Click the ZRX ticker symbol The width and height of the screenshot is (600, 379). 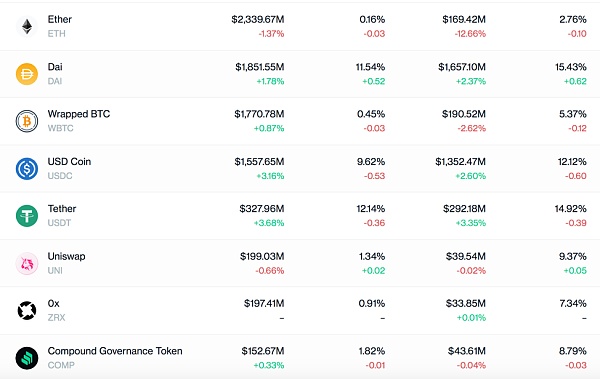pos(56,318)
